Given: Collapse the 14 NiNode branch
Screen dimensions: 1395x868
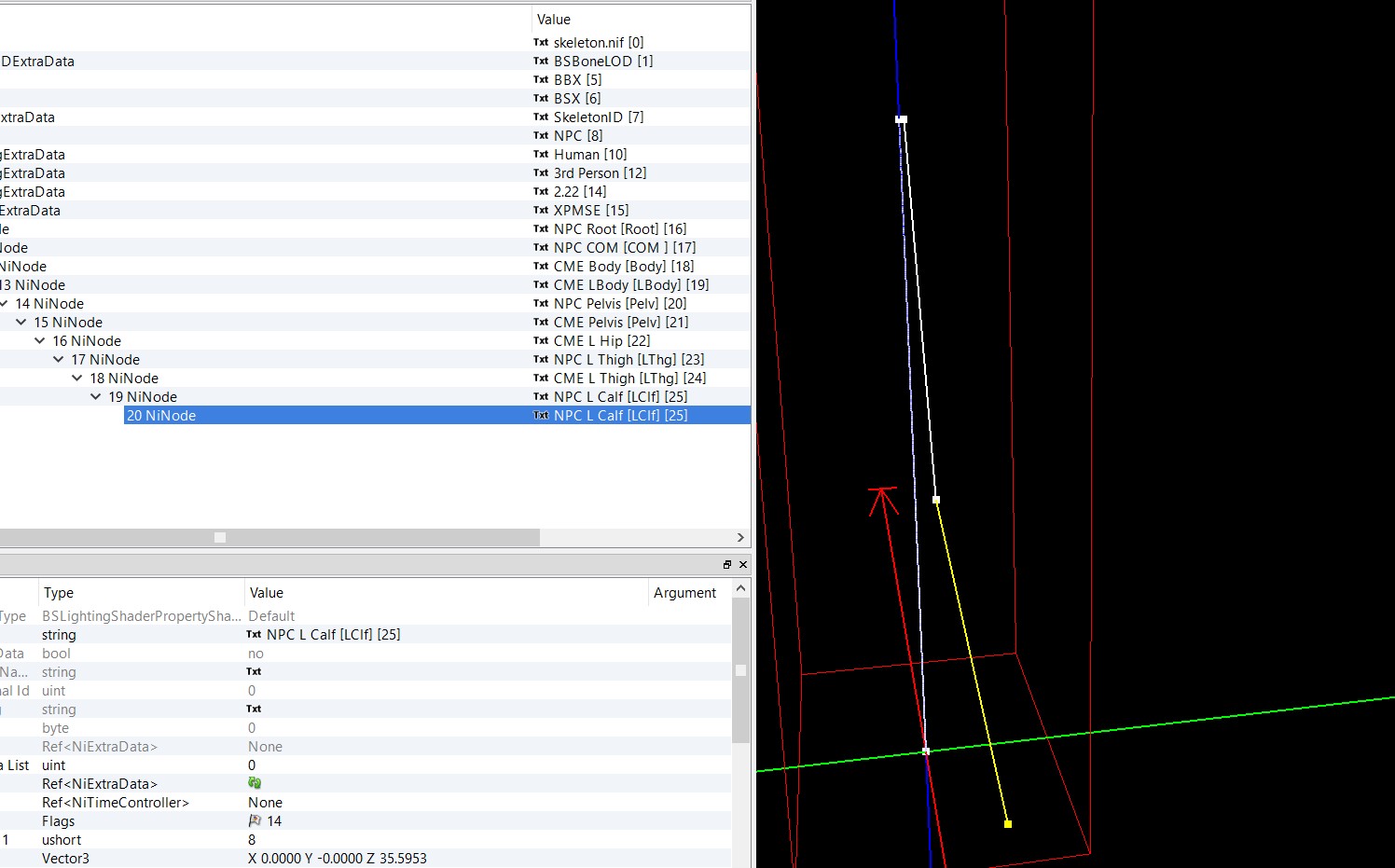Looking at the screenshot, I should tap(4, 304).
